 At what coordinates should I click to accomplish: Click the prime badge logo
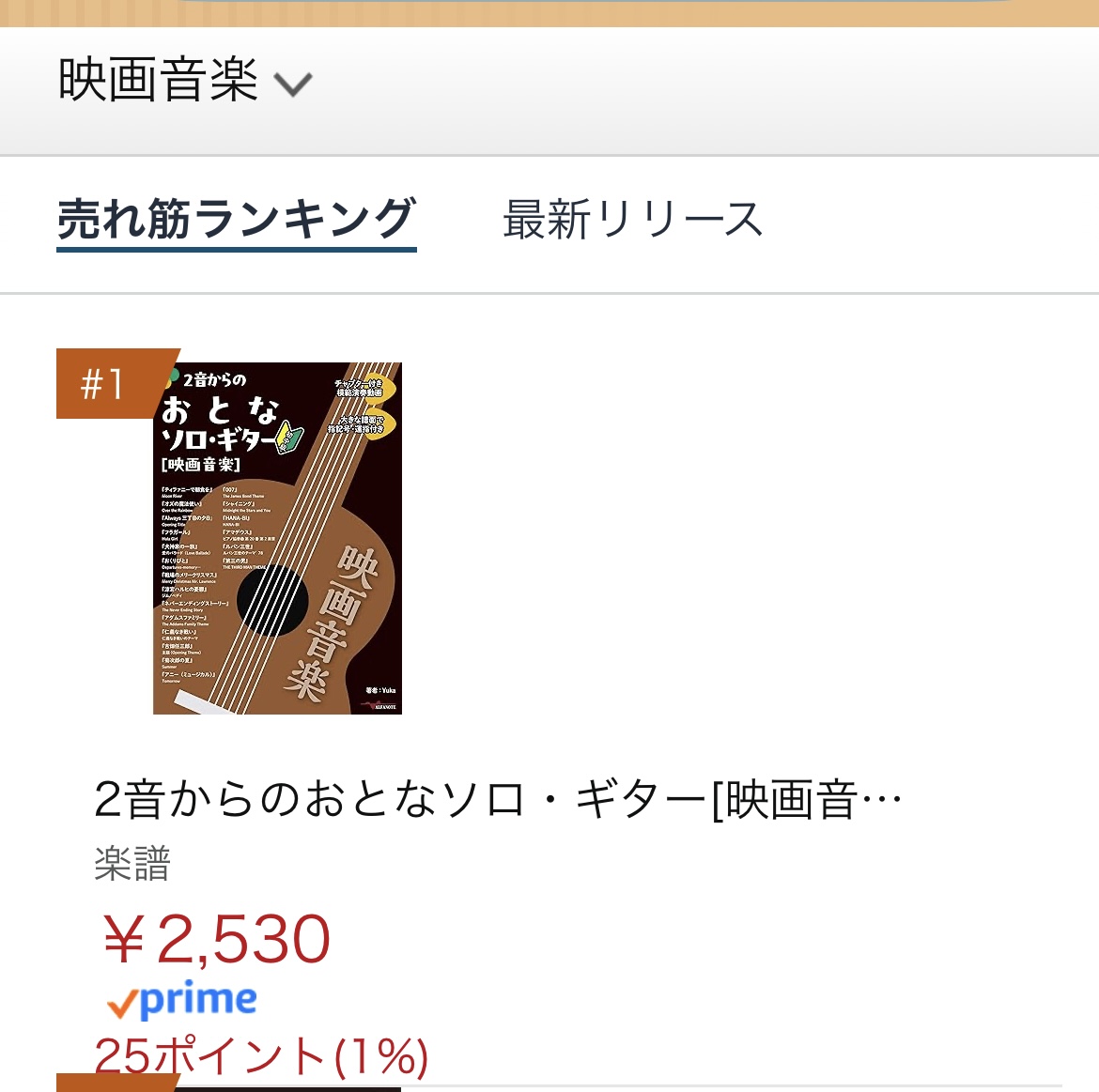coord(182,1001)
